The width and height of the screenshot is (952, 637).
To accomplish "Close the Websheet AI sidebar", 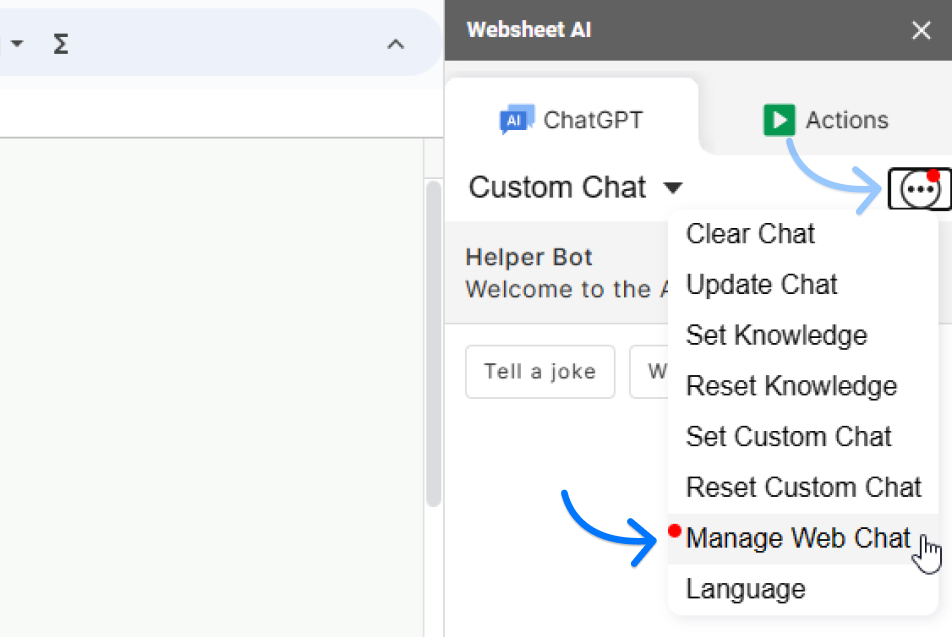I will (x=921, y=31).
